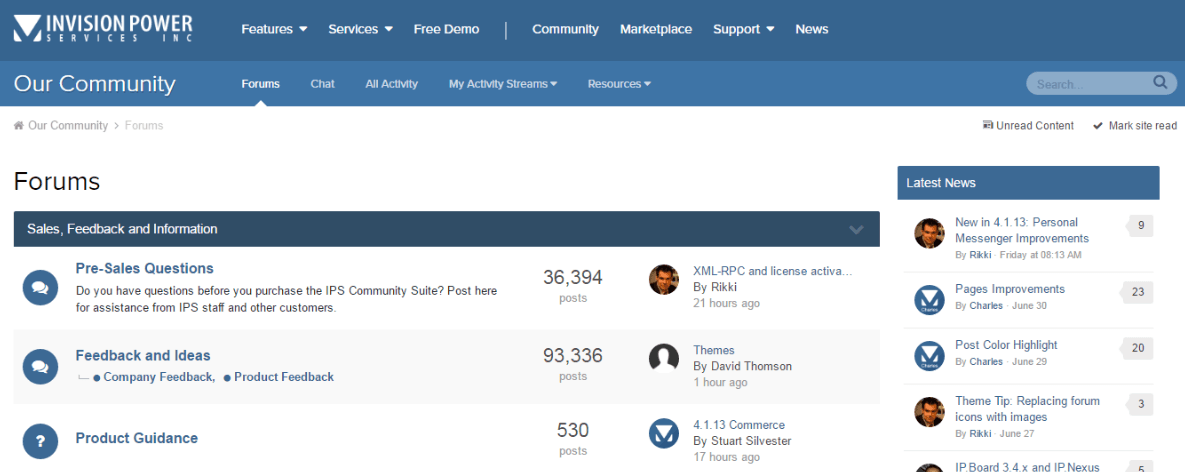Click the 21 hours ago timestamp
The image size is (1185, 472).
[x=726, y=304]
